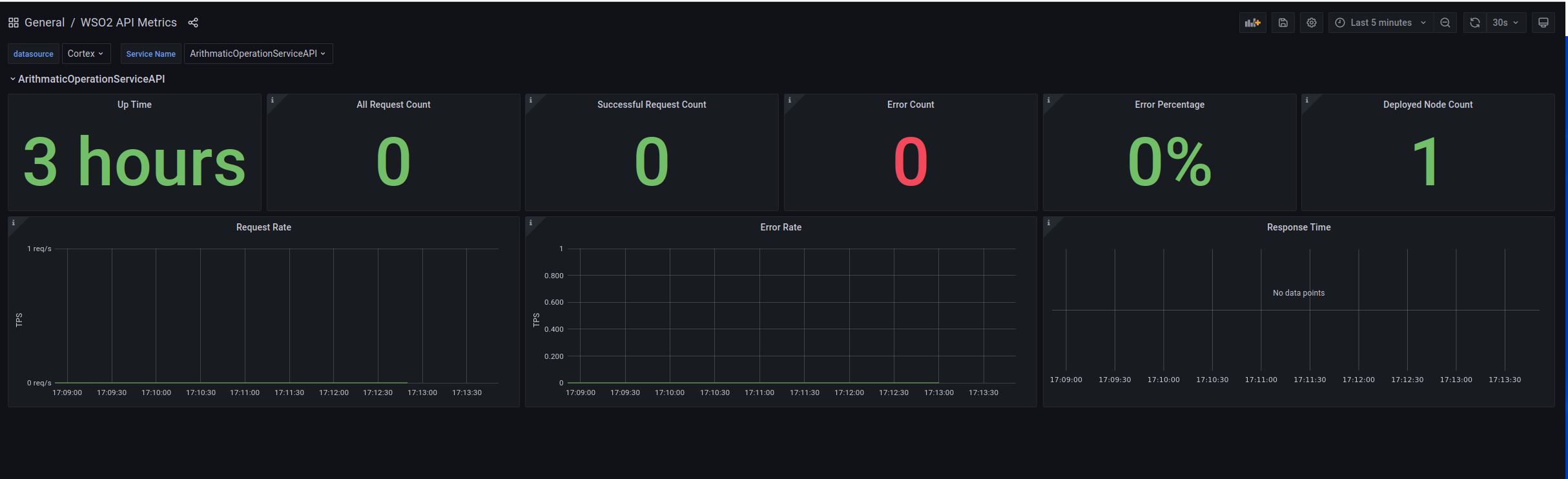The image size is (1568, 479).
Task: Click the WSO2 API Metrics dashboard title
Action: [x=129, y=23]
